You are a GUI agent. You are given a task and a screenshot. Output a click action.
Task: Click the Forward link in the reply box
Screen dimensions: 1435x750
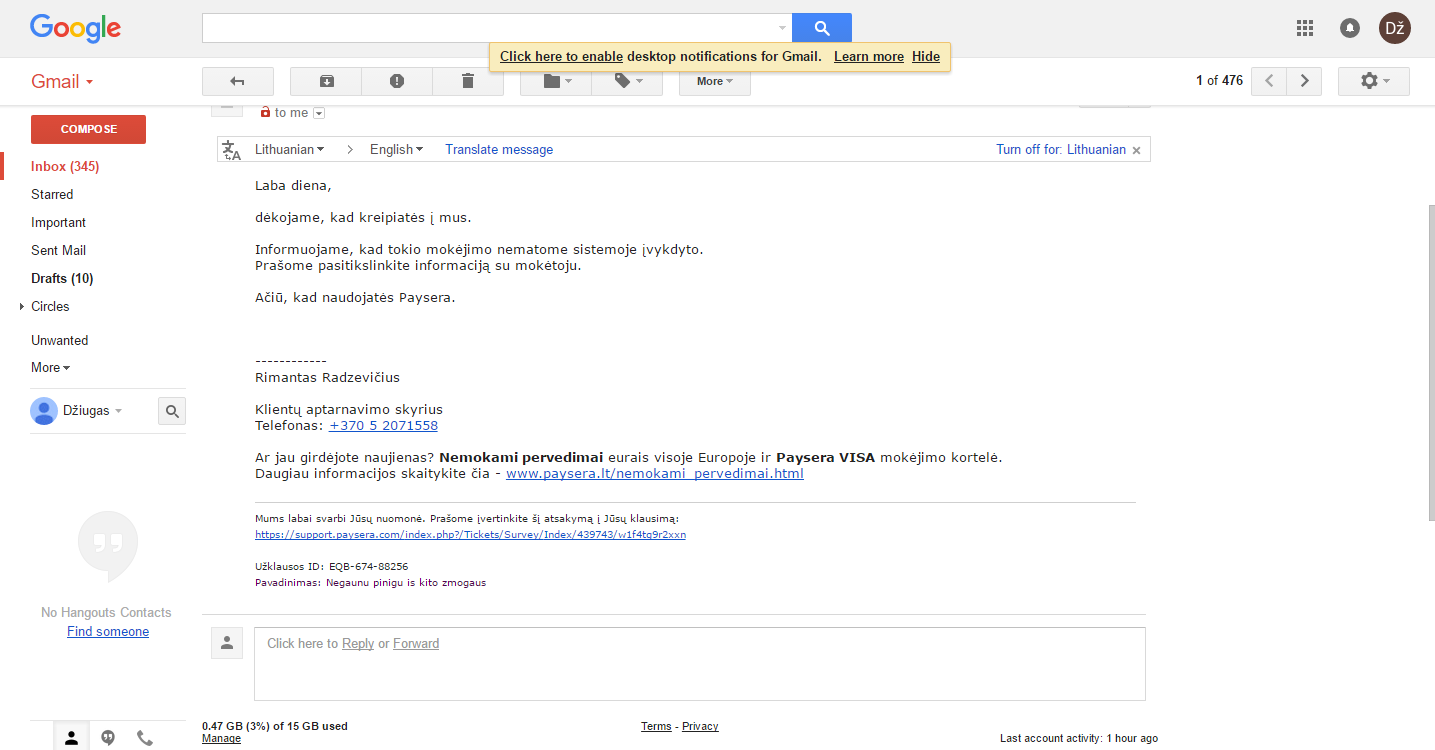pos(416,644)
